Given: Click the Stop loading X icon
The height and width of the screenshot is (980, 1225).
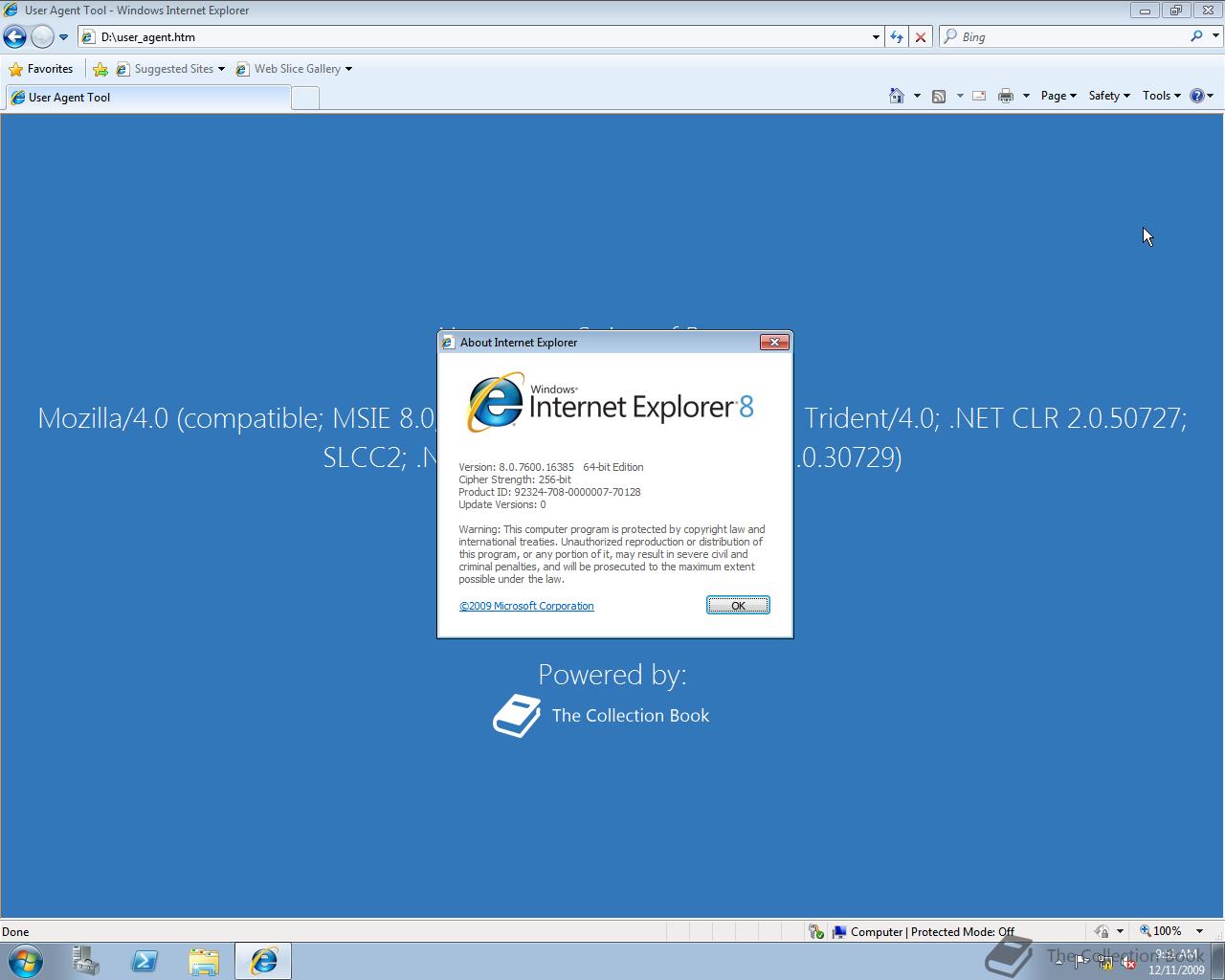Looking at the screenshot, I should (921, 37).
